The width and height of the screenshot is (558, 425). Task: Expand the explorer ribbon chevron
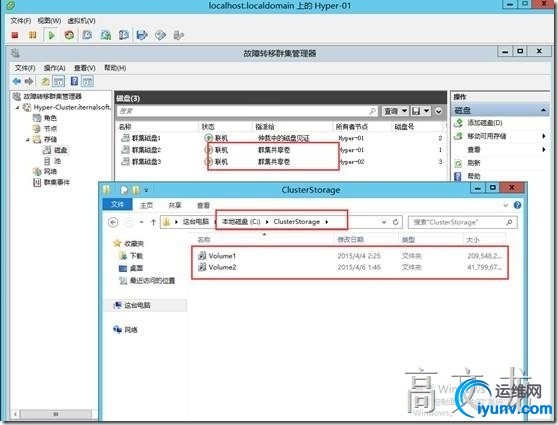pyautogui.click(x=505, y=205)
